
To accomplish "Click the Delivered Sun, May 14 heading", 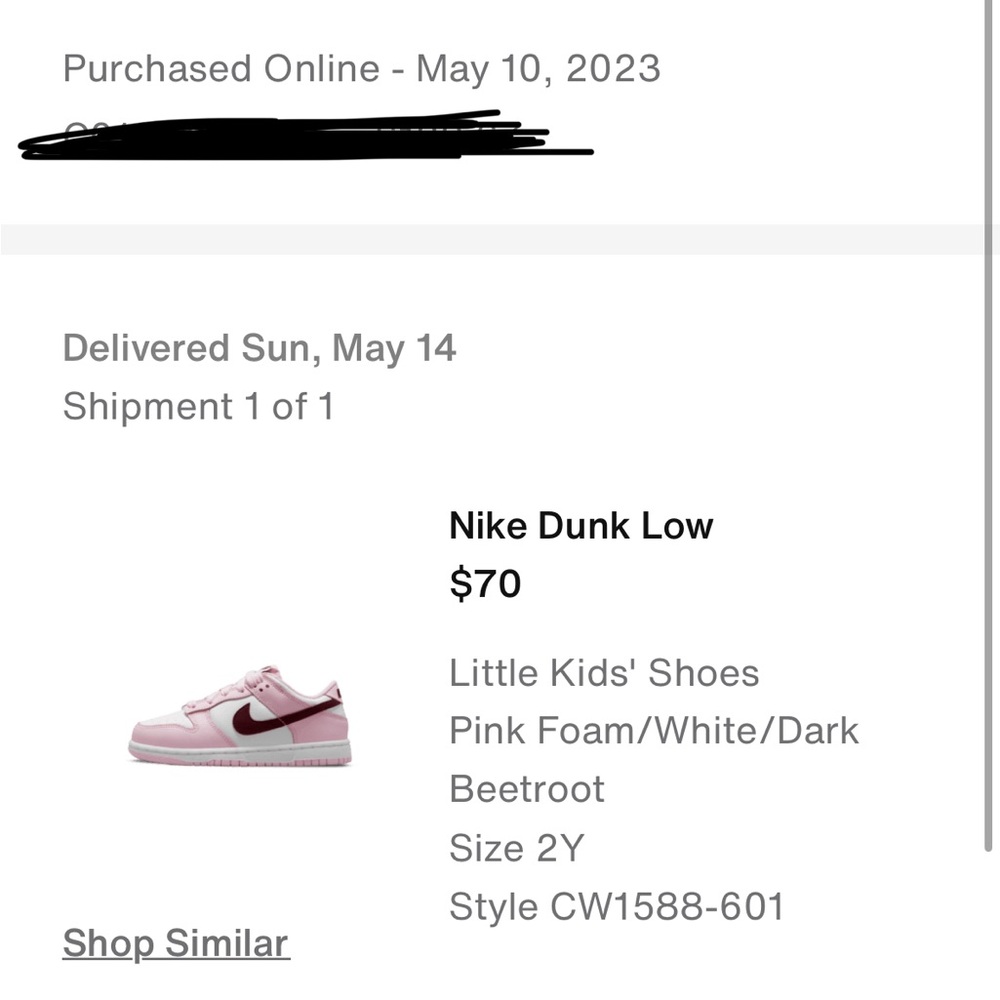I will click(259, 348).
